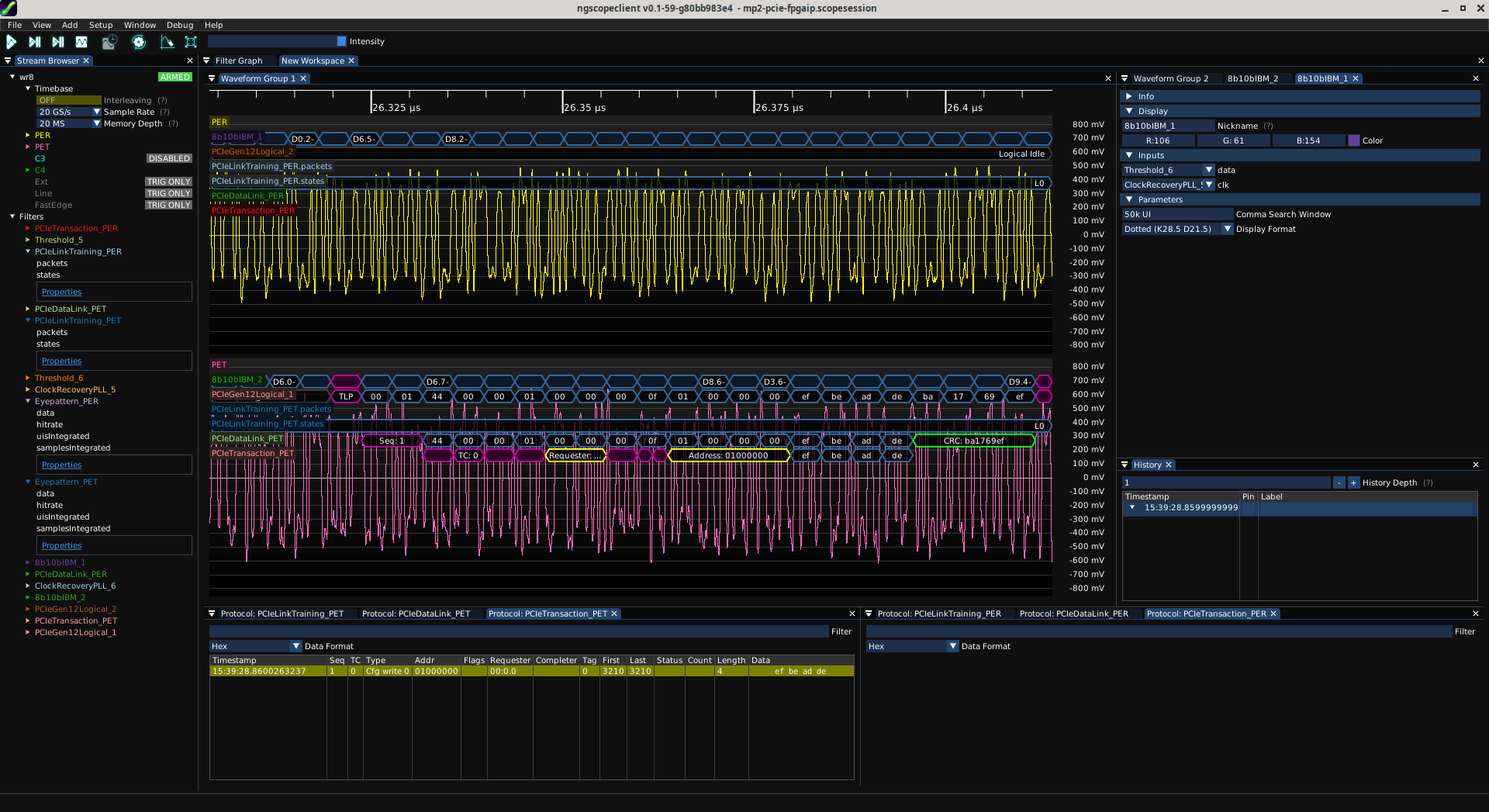The width and height of the screenshot is (1489, 812).
Task: Click the Start trigger play icon
Action: tap(12, 42)
